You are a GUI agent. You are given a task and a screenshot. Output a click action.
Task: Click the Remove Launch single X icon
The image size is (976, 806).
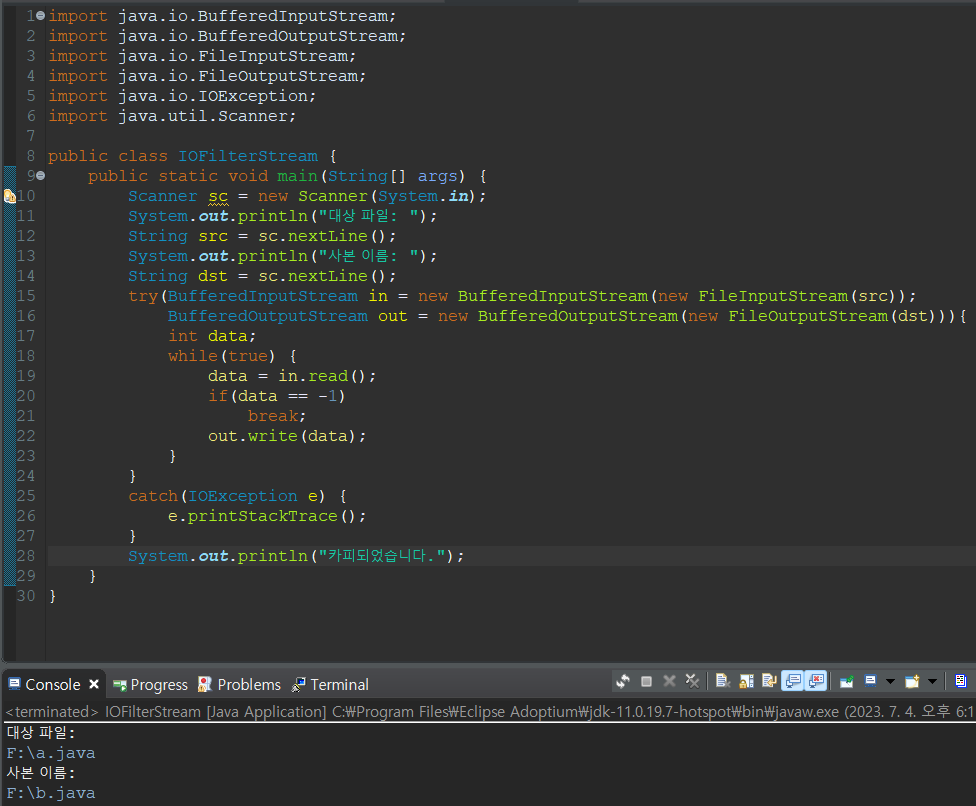tap(669, 682)
